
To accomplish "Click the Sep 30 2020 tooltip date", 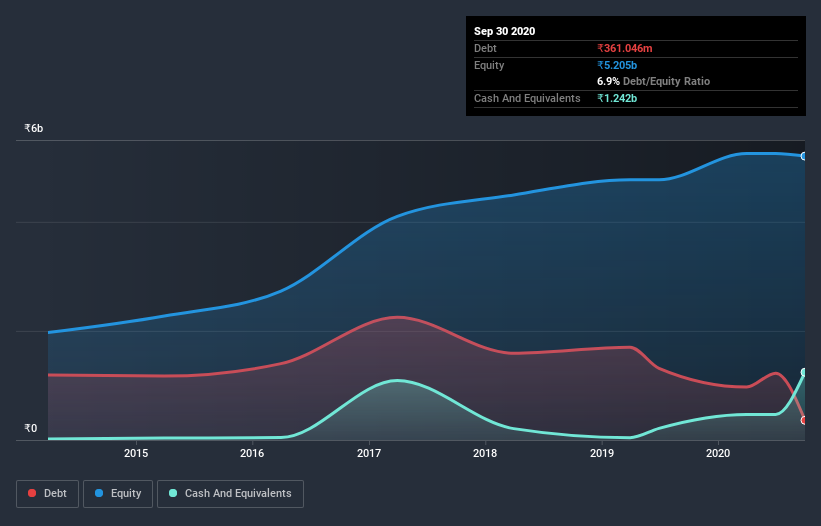I will [504, 31].
